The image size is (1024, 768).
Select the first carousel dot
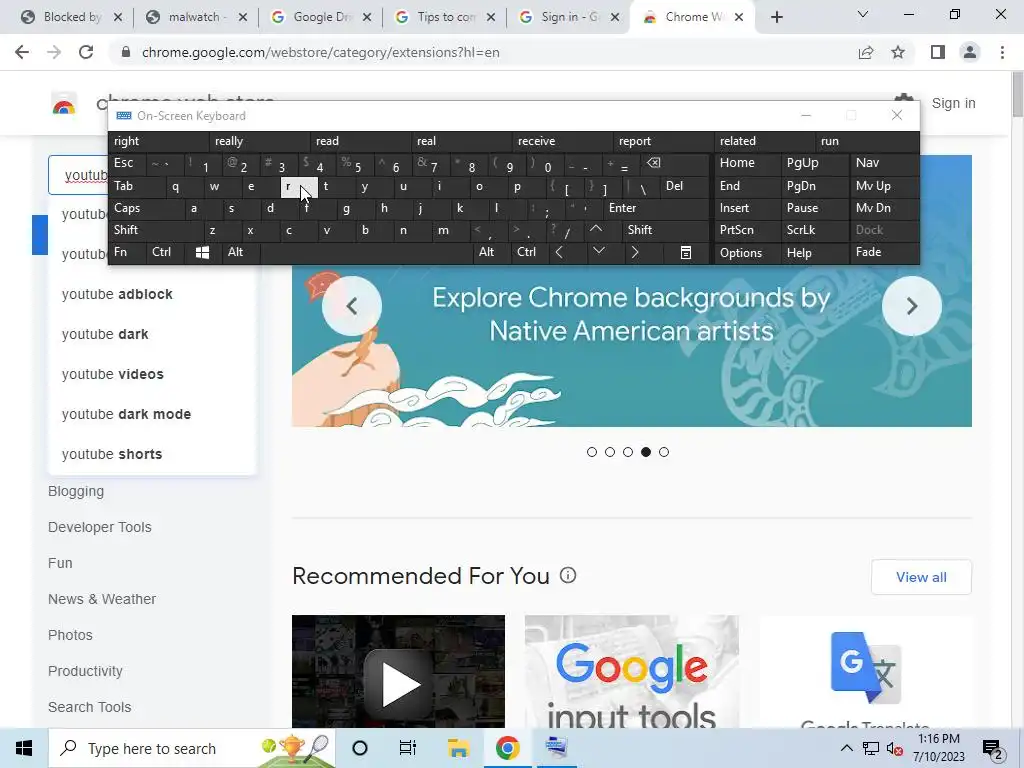592,452
